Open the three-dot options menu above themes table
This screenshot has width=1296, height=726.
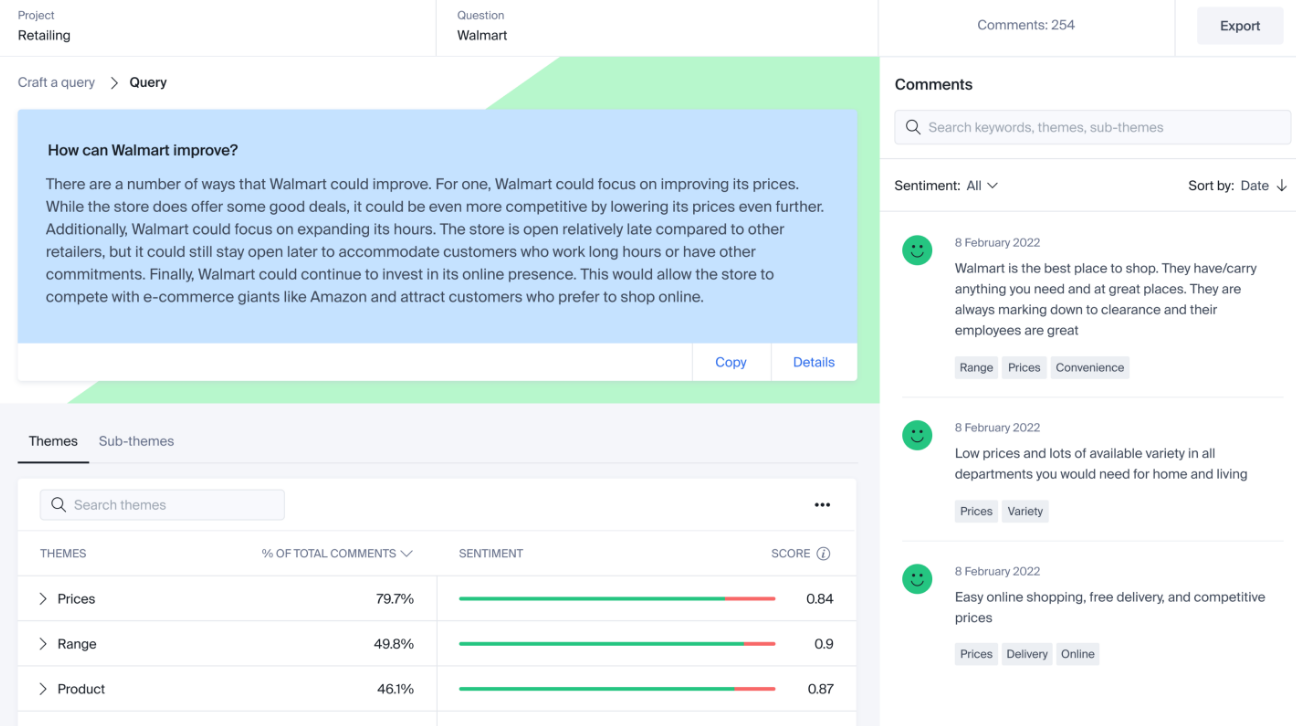pyautogui.click(x=822, y=505)
